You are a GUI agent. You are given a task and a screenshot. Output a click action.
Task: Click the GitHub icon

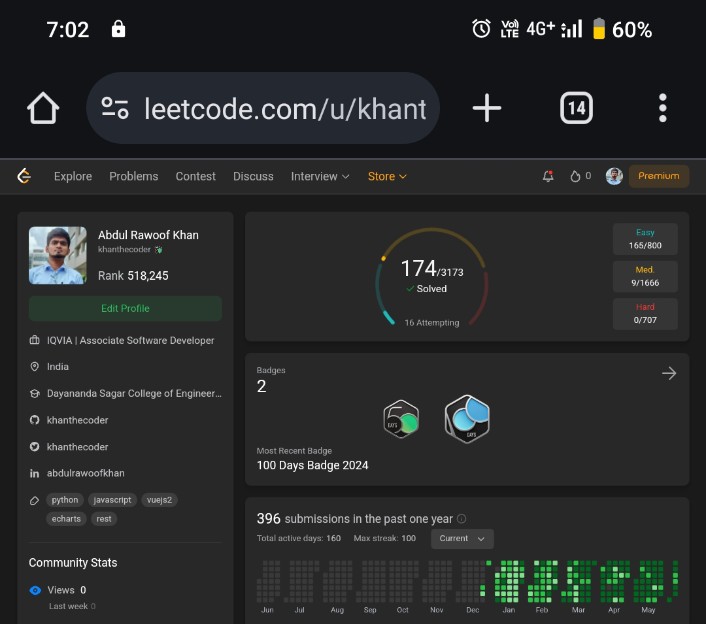[34, 420]
